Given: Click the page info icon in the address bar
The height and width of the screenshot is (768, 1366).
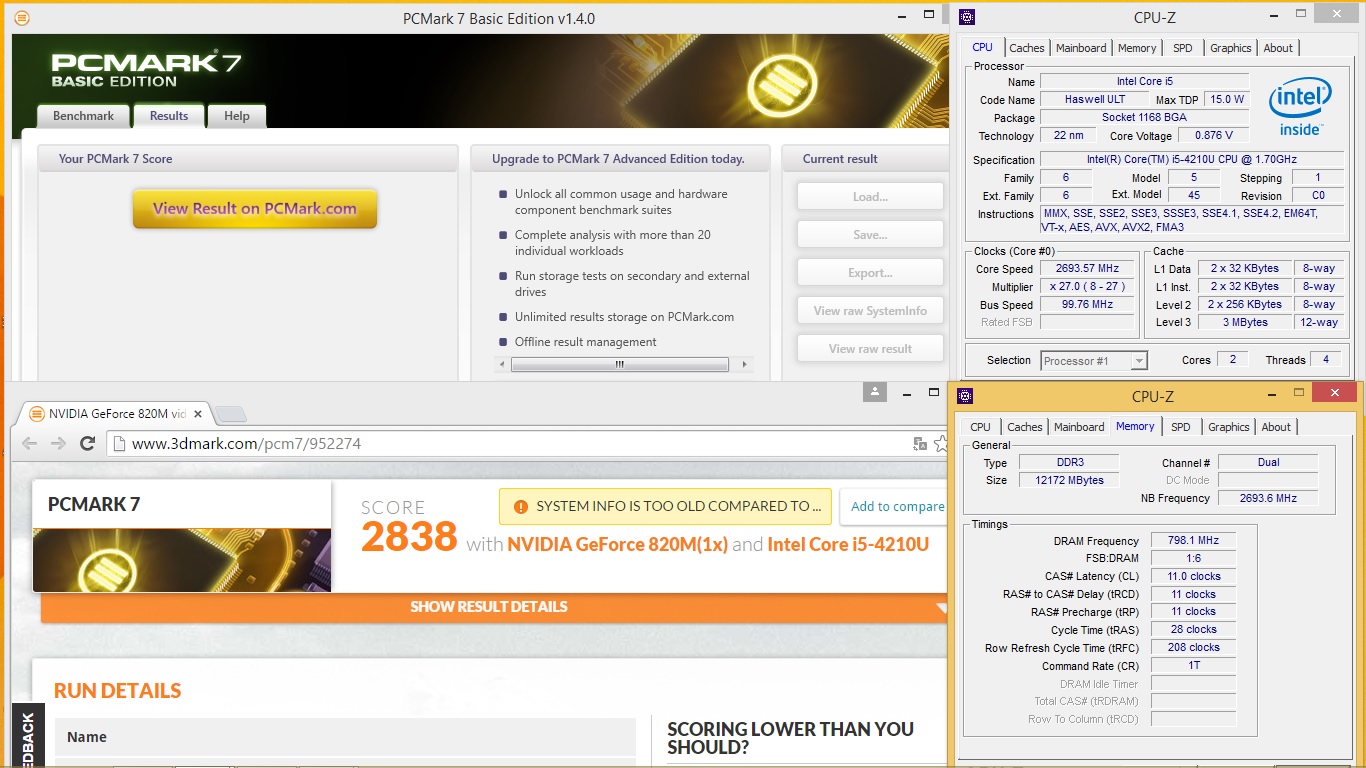Looking at the screenshot, I should 119,444.
